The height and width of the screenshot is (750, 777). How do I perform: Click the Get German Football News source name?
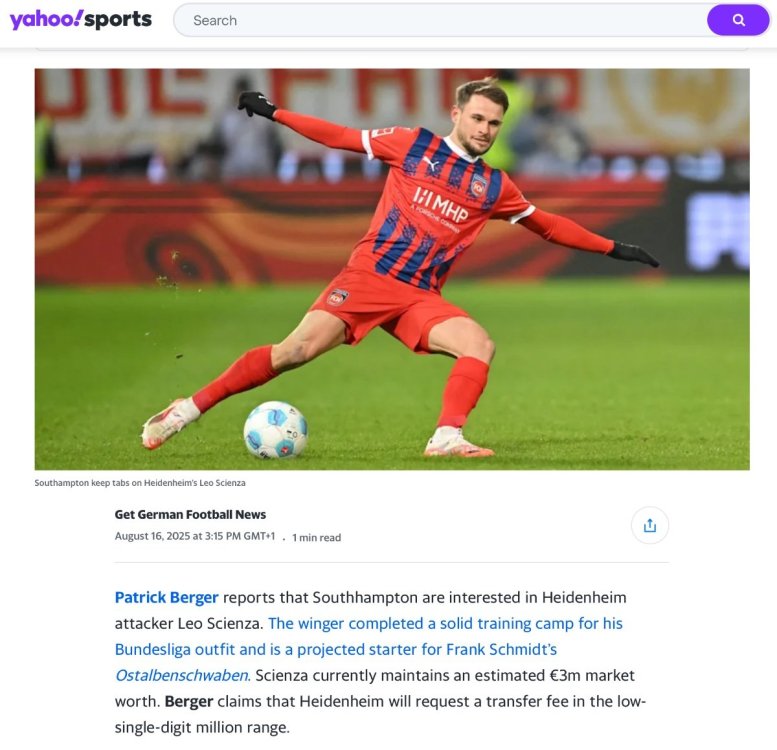190,515
